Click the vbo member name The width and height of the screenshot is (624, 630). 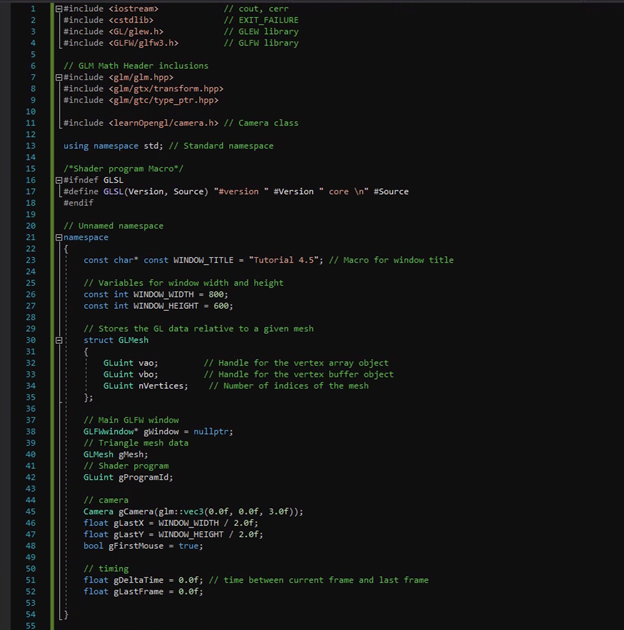(146, 374)
